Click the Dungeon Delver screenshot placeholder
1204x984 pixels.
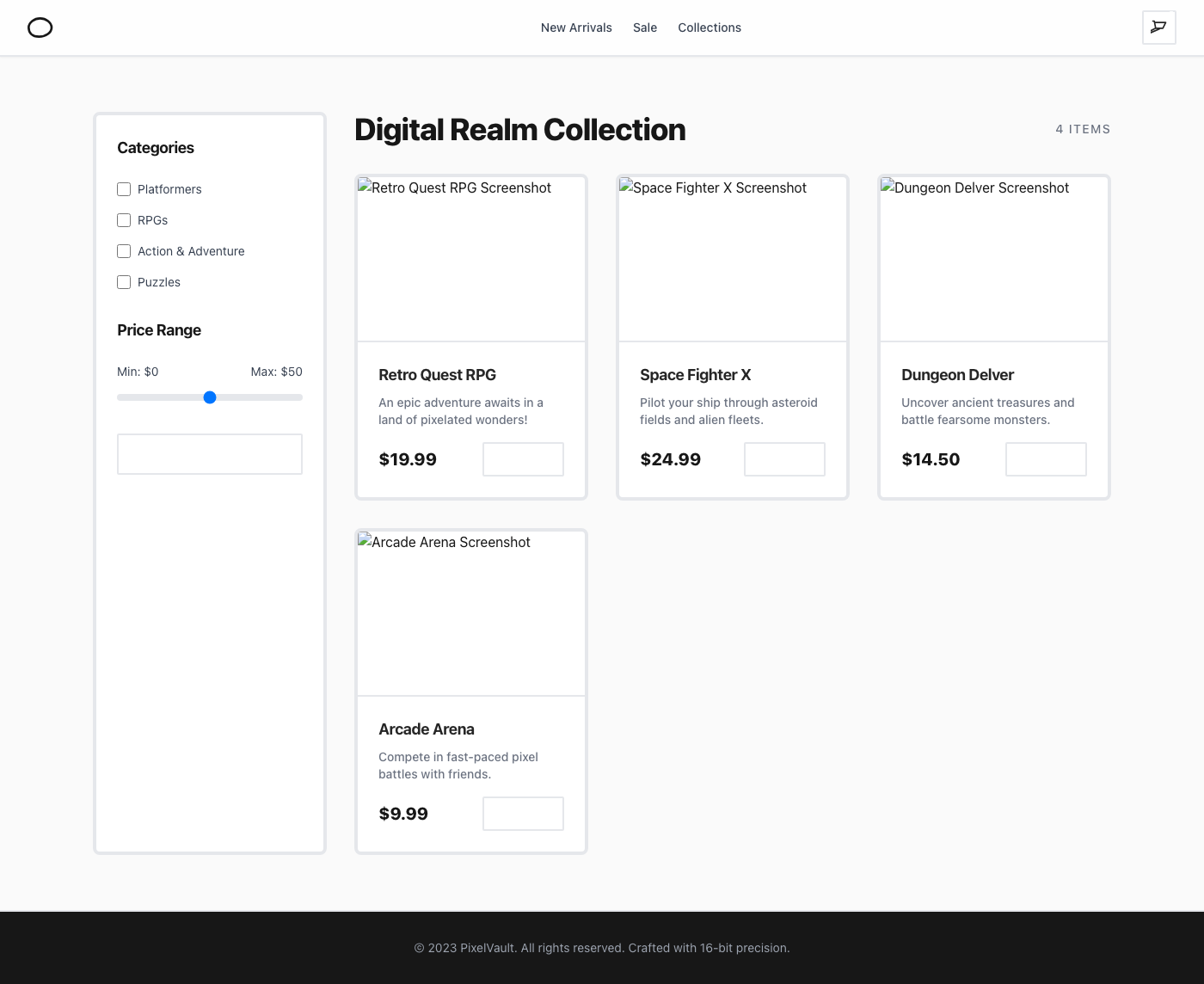993,258
